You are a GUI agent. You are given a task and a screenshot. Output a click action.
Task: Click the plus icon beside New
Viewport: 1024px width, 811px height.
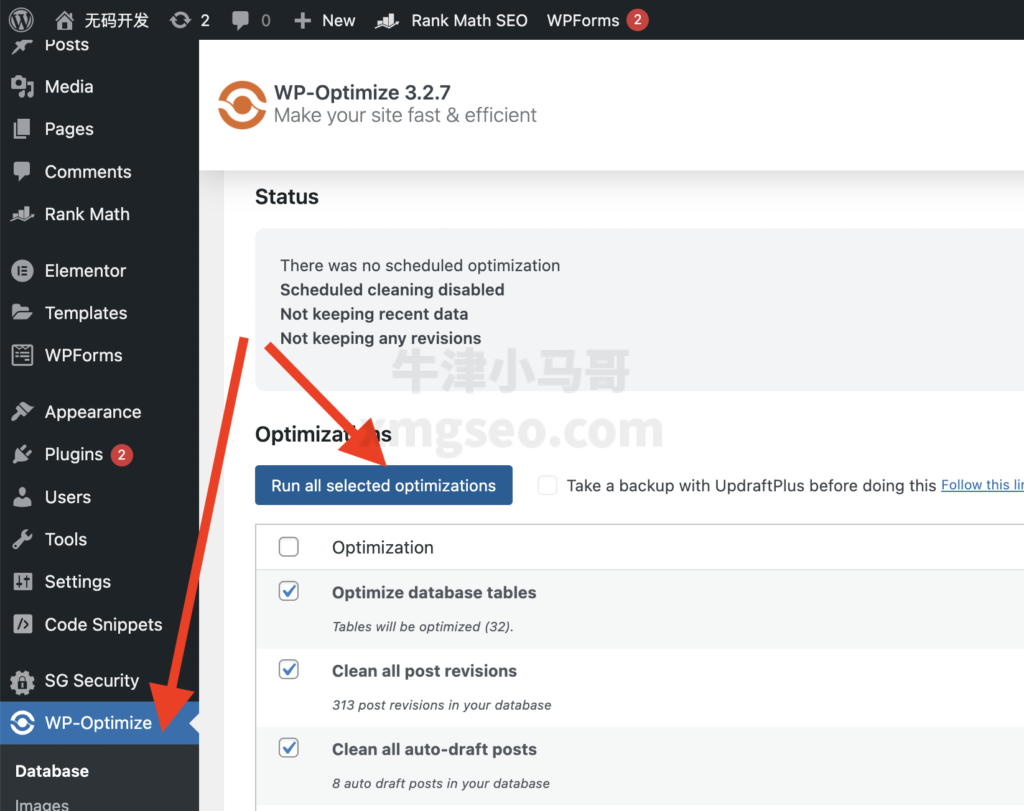302,20
